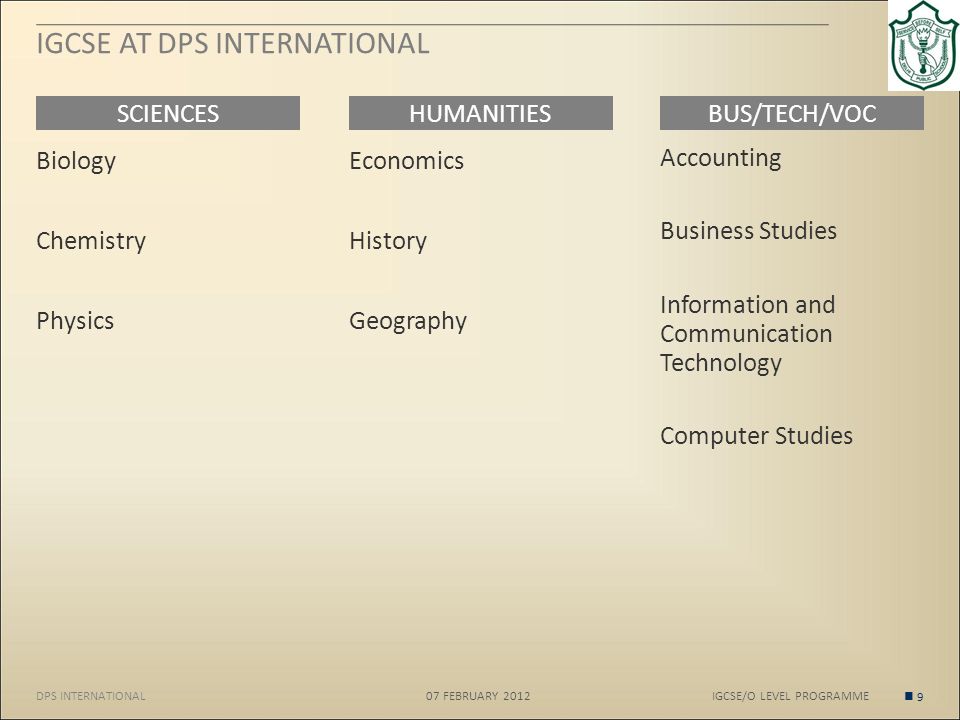The height and width of the screenshot is (720, 960).
Task: Select the SCIENCES header box
Action: click(x=168, y=113)
